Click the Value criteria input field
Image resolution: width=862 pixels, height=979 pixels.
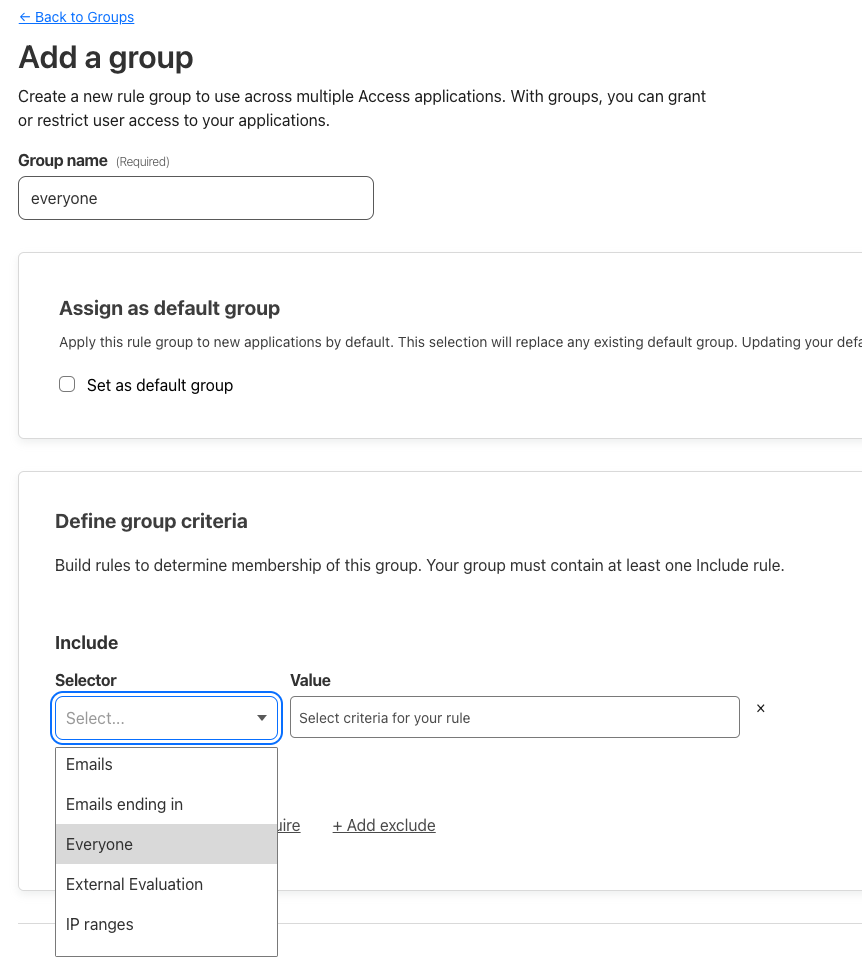click(x=514, y=718)
